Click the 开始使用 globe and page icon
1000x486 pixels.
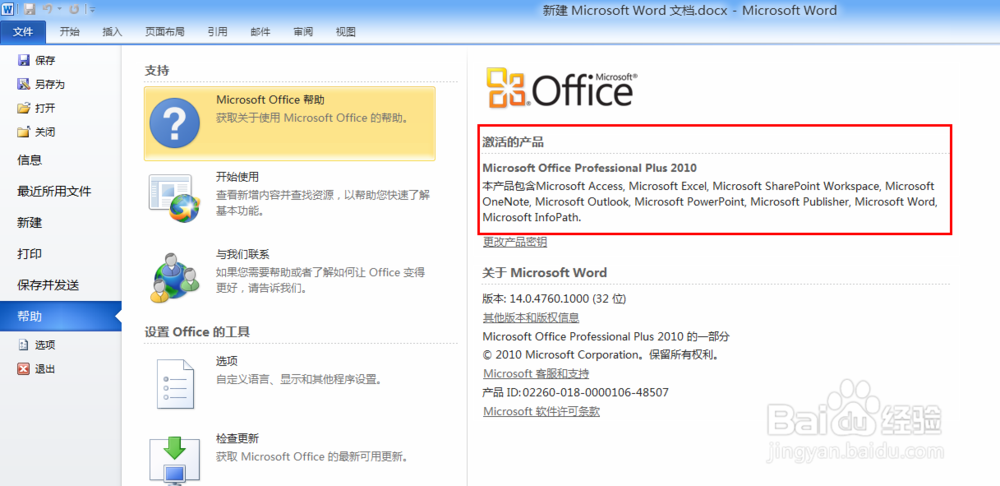pos(175,198)
